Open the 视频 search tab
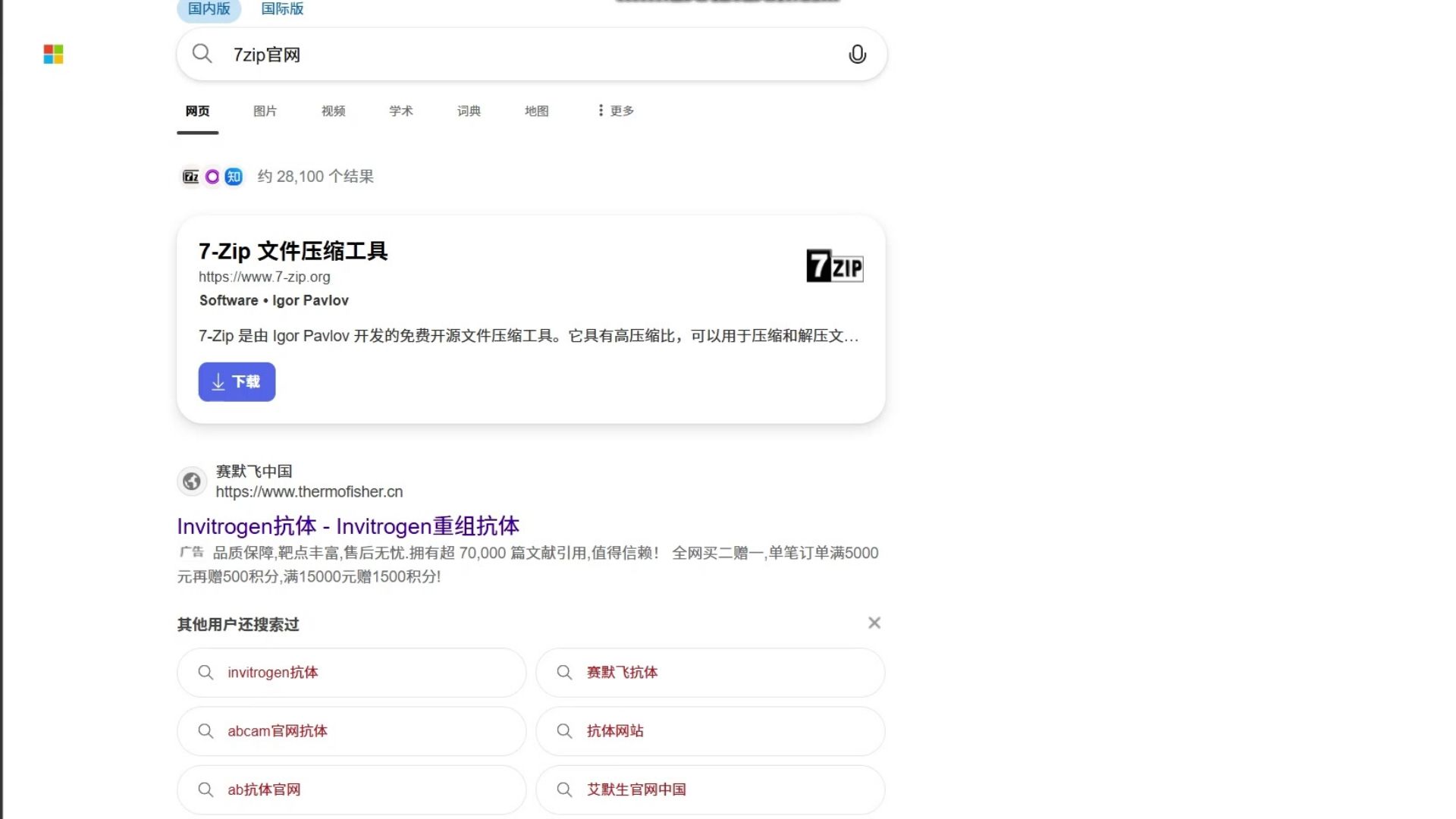 (333, 111)
